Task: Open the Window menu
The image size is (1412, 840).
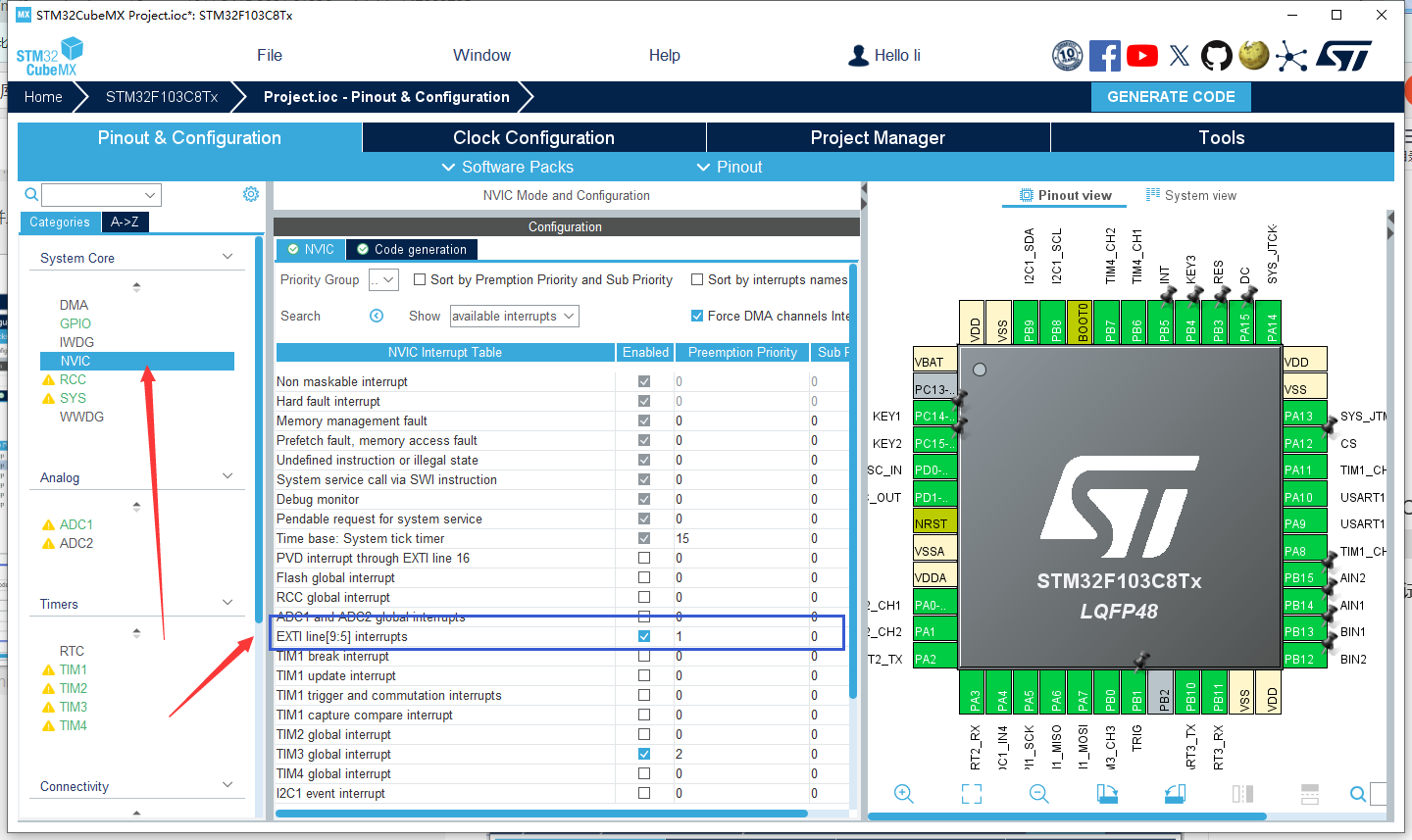Action: 481,55
